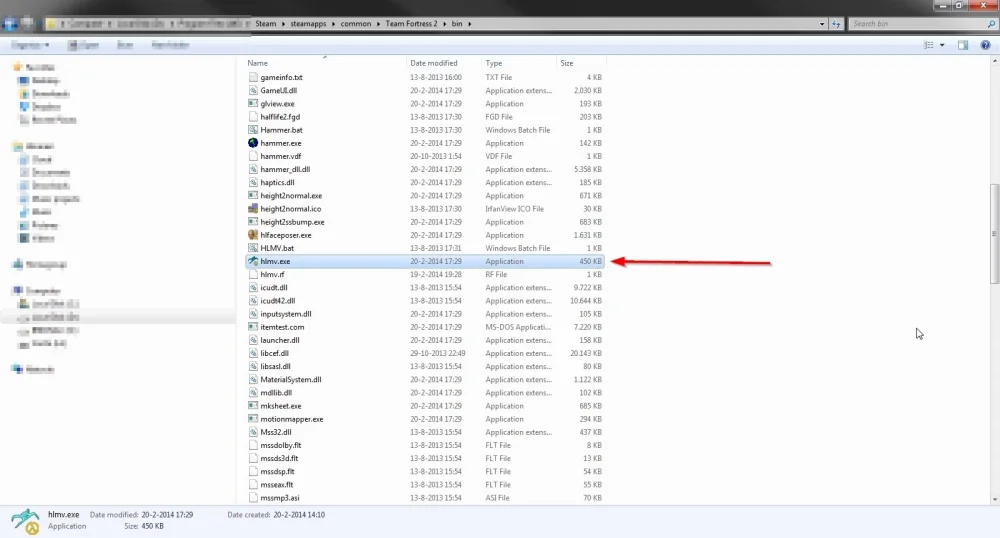This screenshot has width=1000, height=538.
Task: Go to Team Fortress 2 breadcrumb folder
Action: click(x=411, y=24)
